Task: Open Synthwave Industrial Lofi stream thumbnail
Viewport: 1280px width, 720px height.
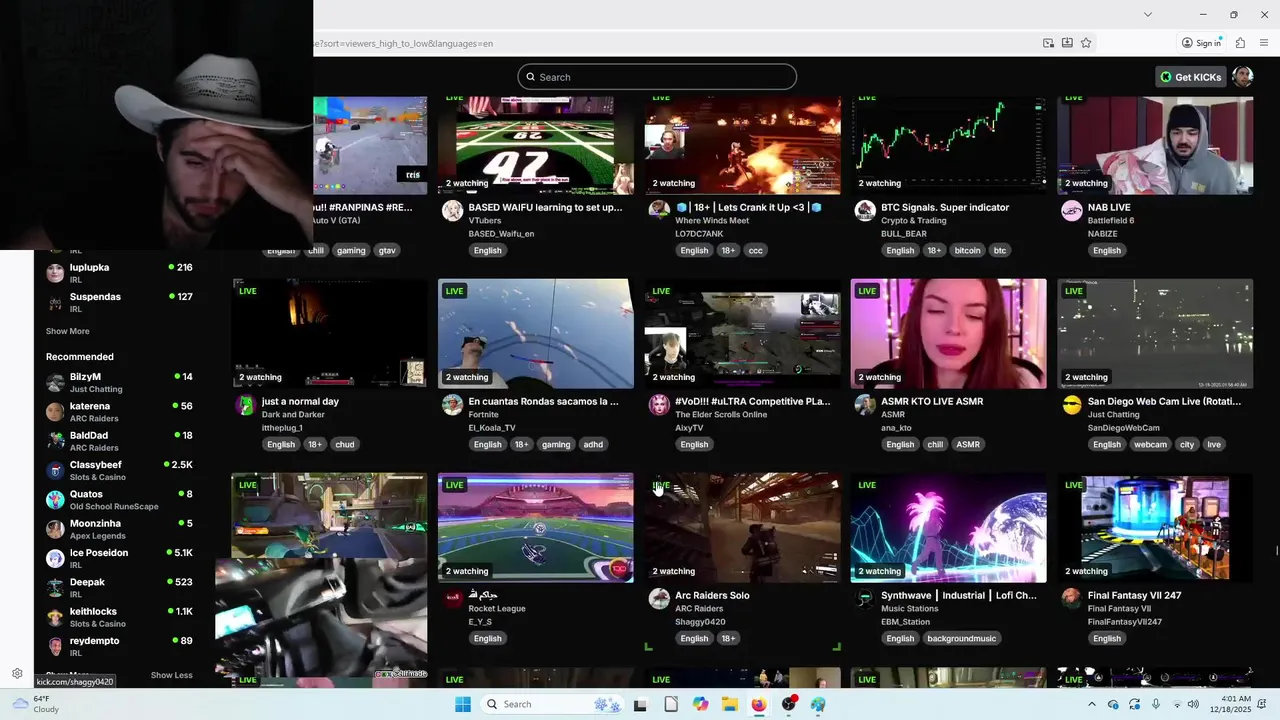Action: tap(948, 527)
